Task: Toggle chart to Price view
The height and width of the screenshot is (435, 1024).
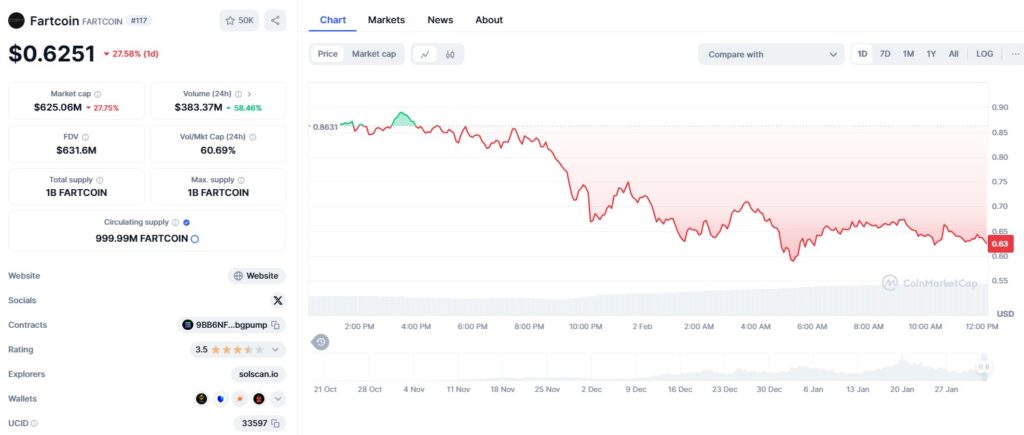Action: point(327,54)
